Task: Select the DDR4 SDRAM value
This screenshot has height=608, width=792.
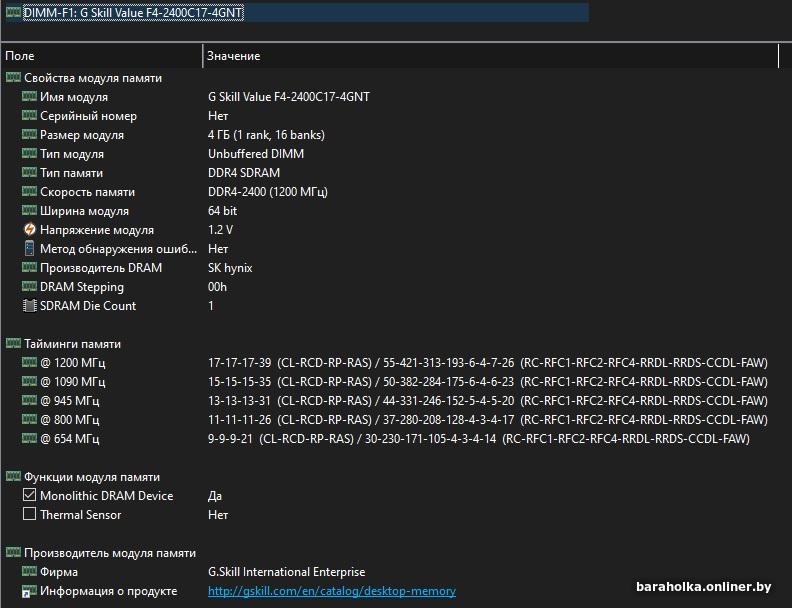Action: tap(243, 173)
